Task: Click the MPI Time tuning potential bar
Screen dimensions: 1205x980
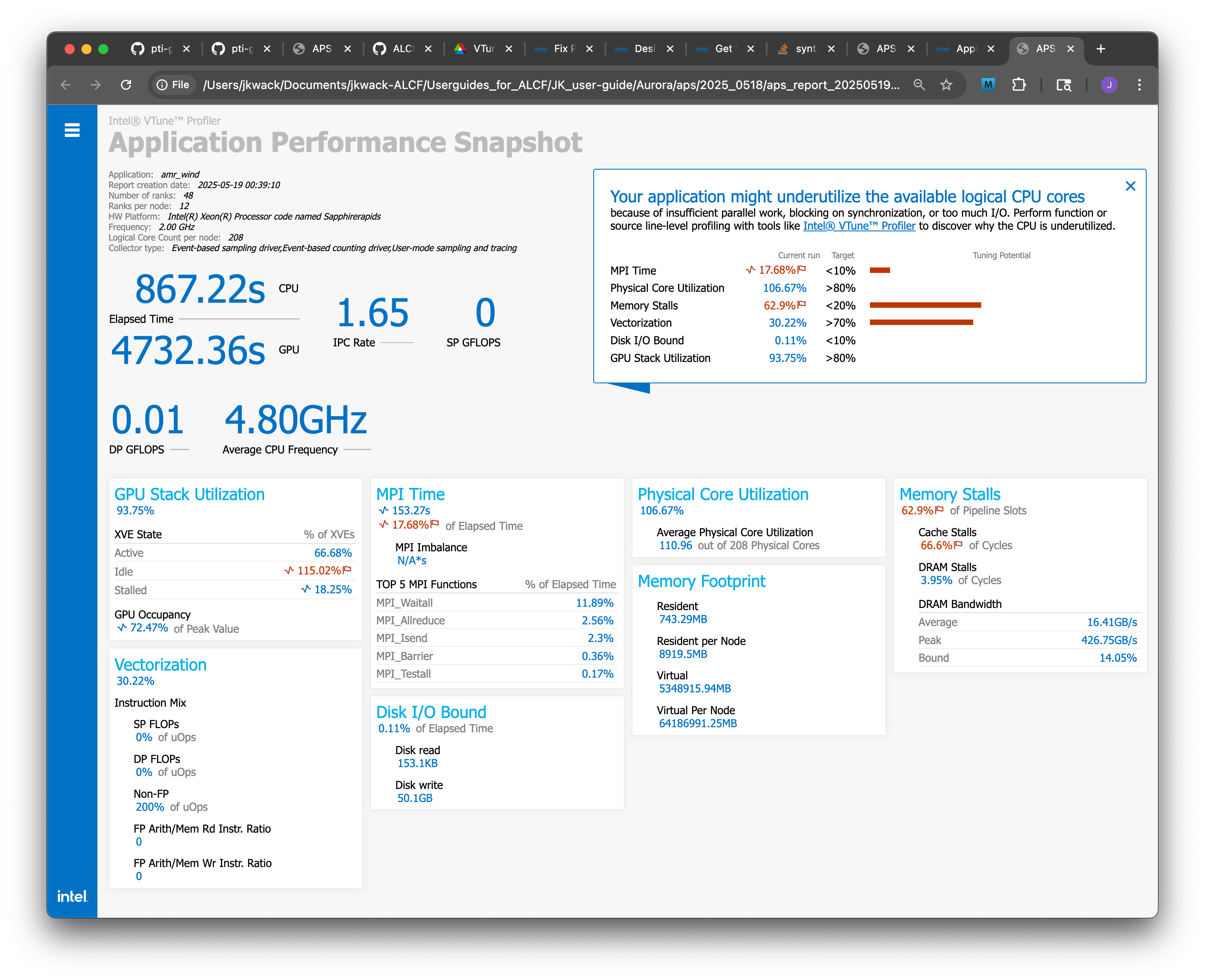Action: pyautogui.click(x=879, y=270)
